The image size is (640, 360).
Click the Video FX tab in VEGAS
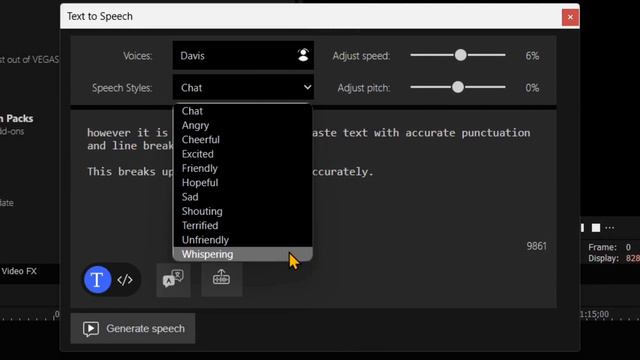(19, 271)
